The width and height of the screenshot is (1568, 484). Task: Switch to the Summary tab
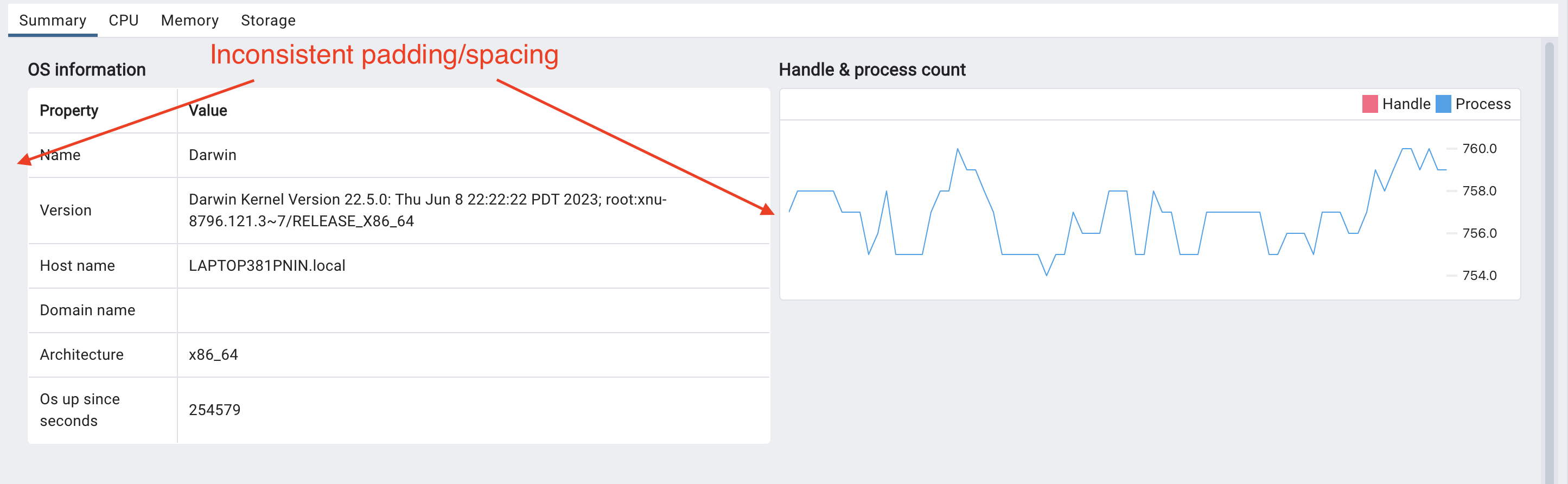(52, 21)
